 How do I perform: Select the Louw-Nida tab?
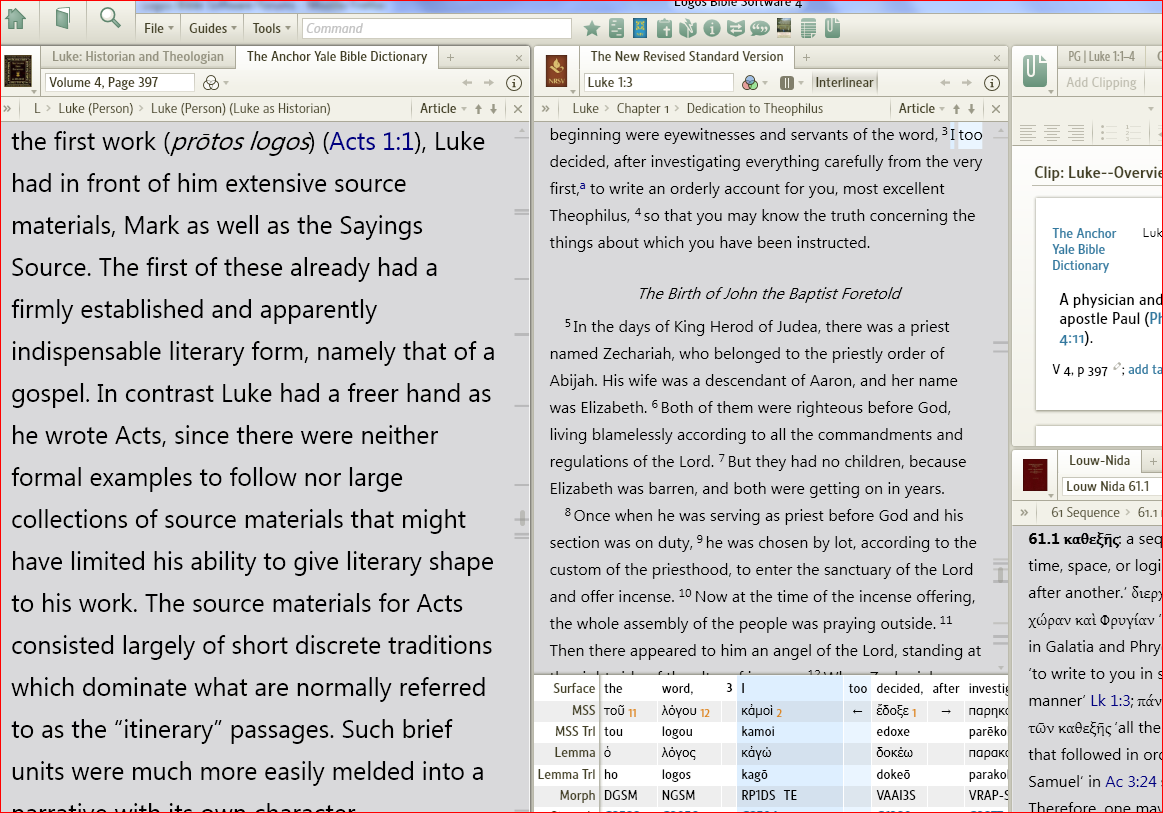[1098, 461]
